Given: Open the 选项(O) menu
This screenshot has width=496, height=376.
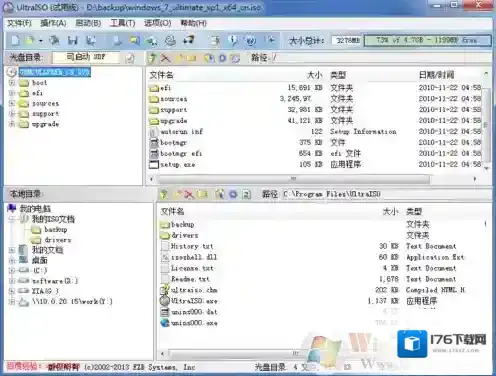Looking at the screenshot, I should 158,23.
